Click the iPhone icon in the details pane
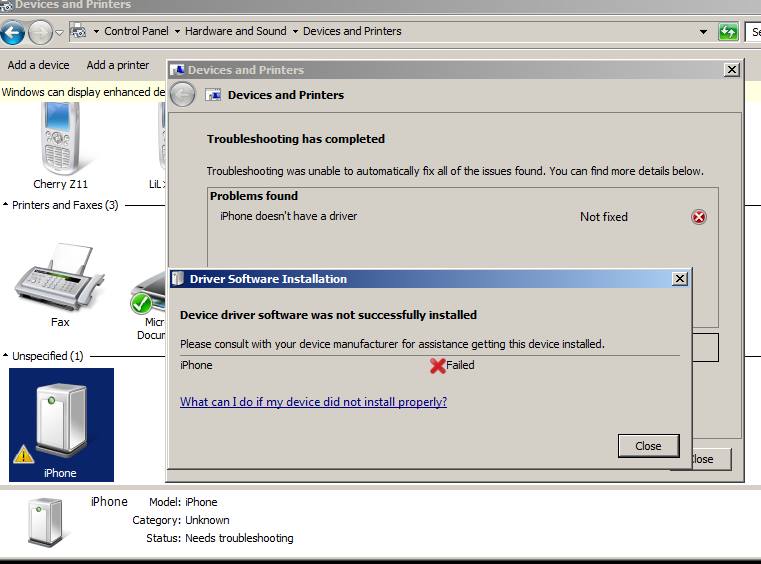The image size is (761, 564). coord(45,522)
